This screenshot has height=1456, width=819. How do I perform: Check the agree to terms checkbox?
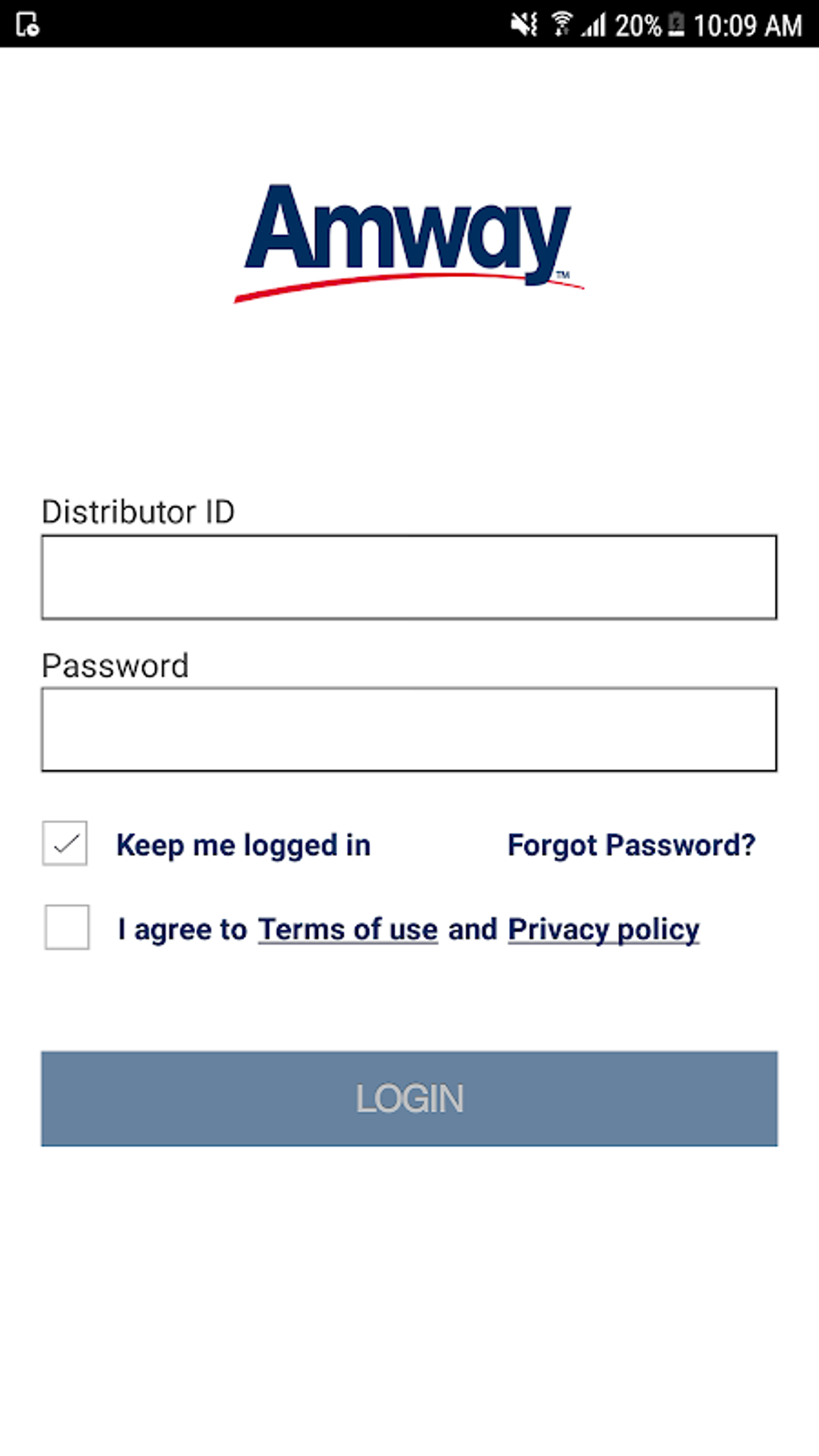click(67, 928)
